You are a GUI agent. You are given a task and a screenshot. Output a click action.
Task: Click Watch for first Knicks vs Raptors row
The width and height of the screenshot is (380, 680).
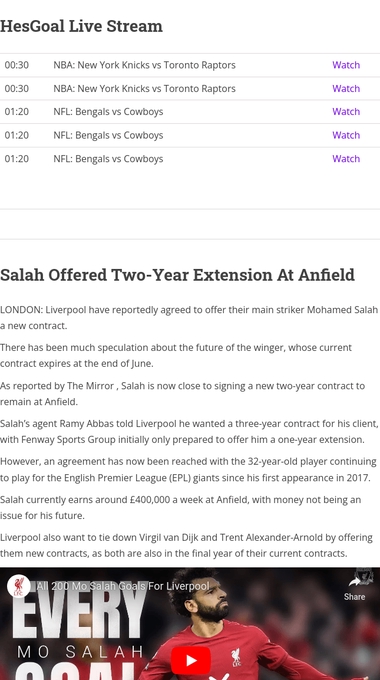pos(346,65)
